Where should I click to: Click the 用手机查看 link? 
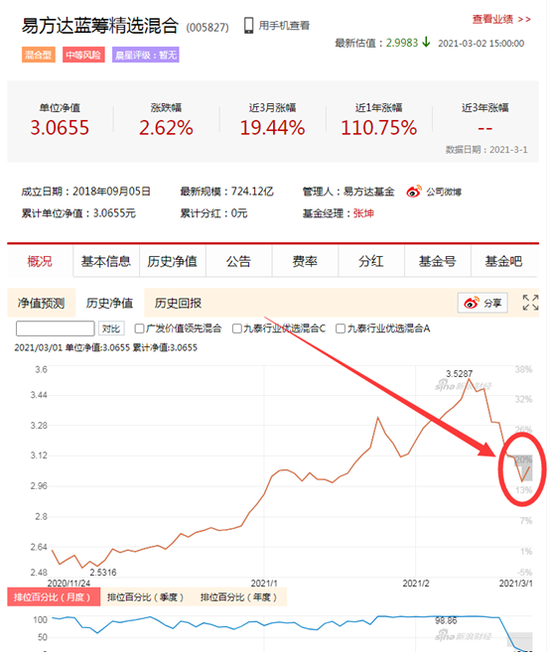coord(284,25)
